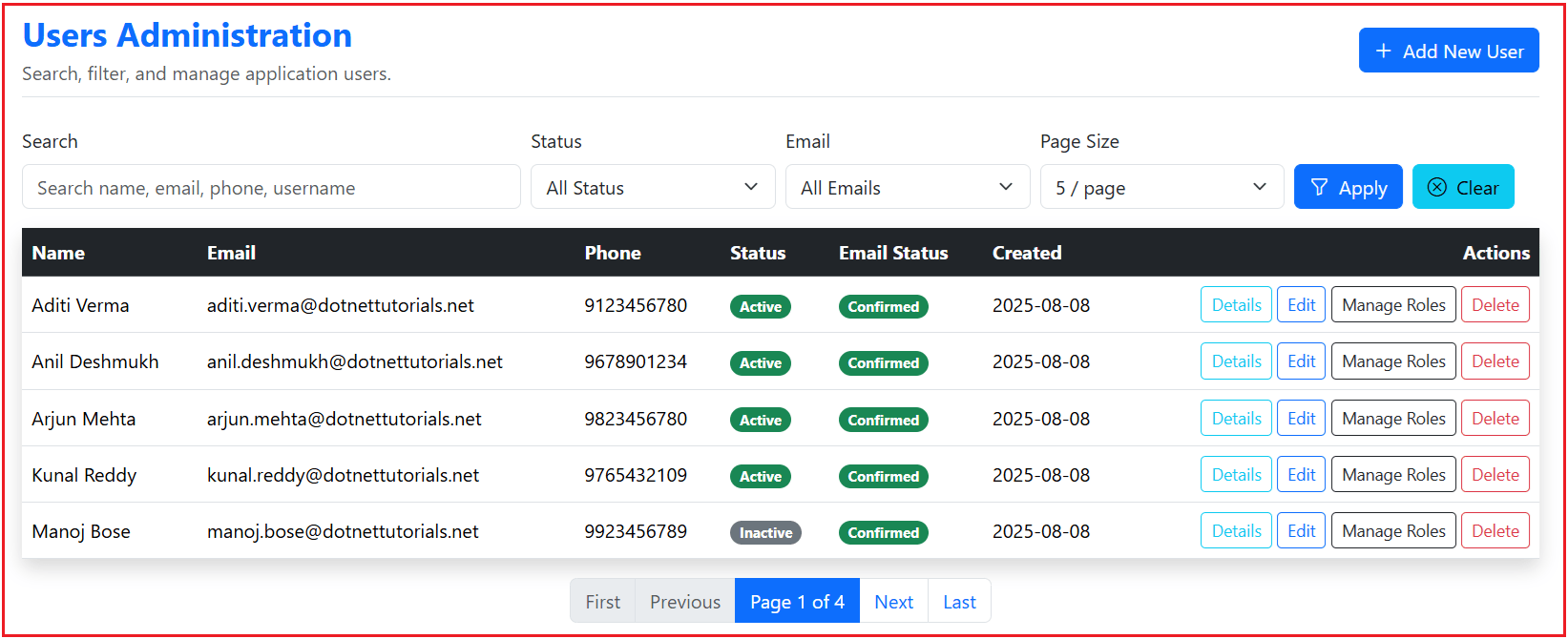The width and height of the screenshot is (1568, 639).
Task: Jump to Last page
Action: 959,601
